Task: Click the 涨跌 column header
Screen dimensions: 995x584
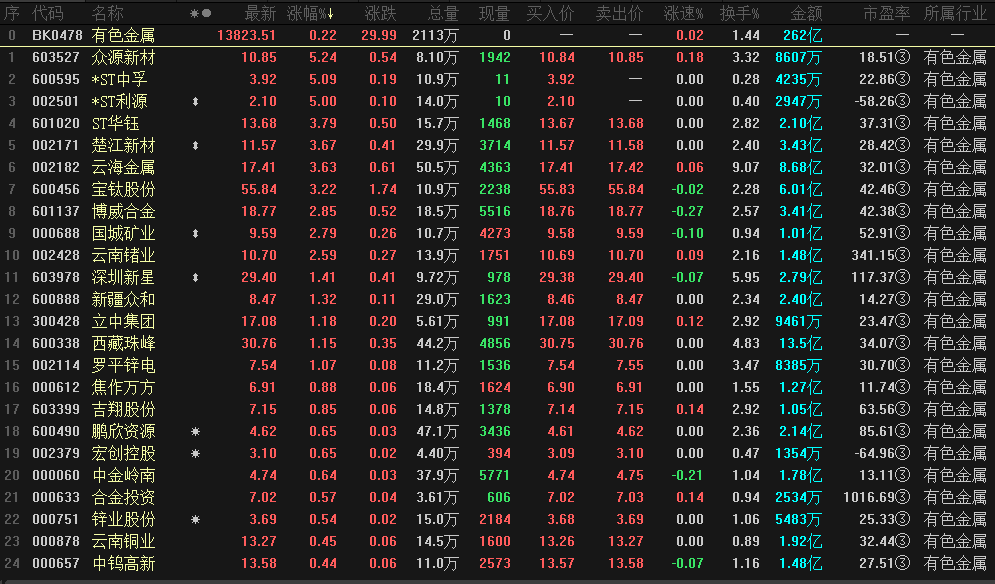Action: 381,13
